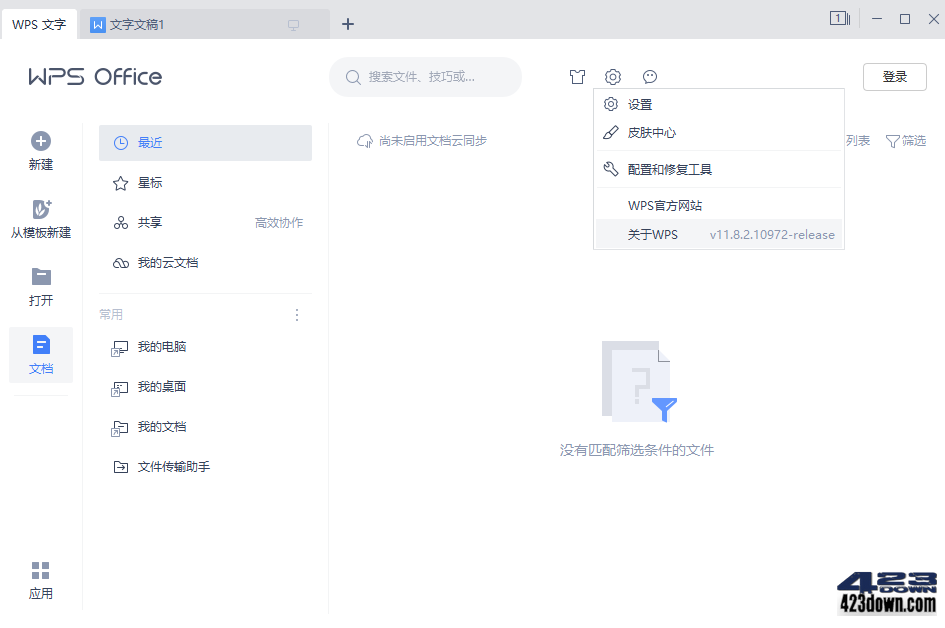Image resolution: width=945 pixels, height=628 pixels.
Task: Click the 登录 button
Action: pyautogui.click(x=894, y=76)
